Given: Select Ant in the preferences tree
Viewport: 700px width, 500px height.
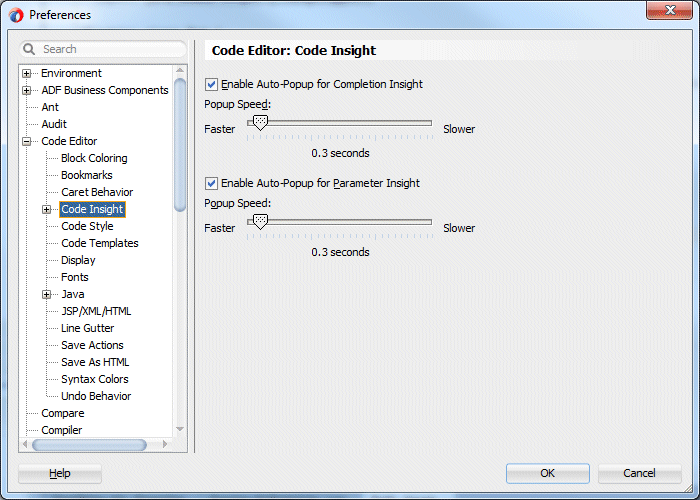Looking at the screenshot, I should pyautogui.click(x=50, y=107).
